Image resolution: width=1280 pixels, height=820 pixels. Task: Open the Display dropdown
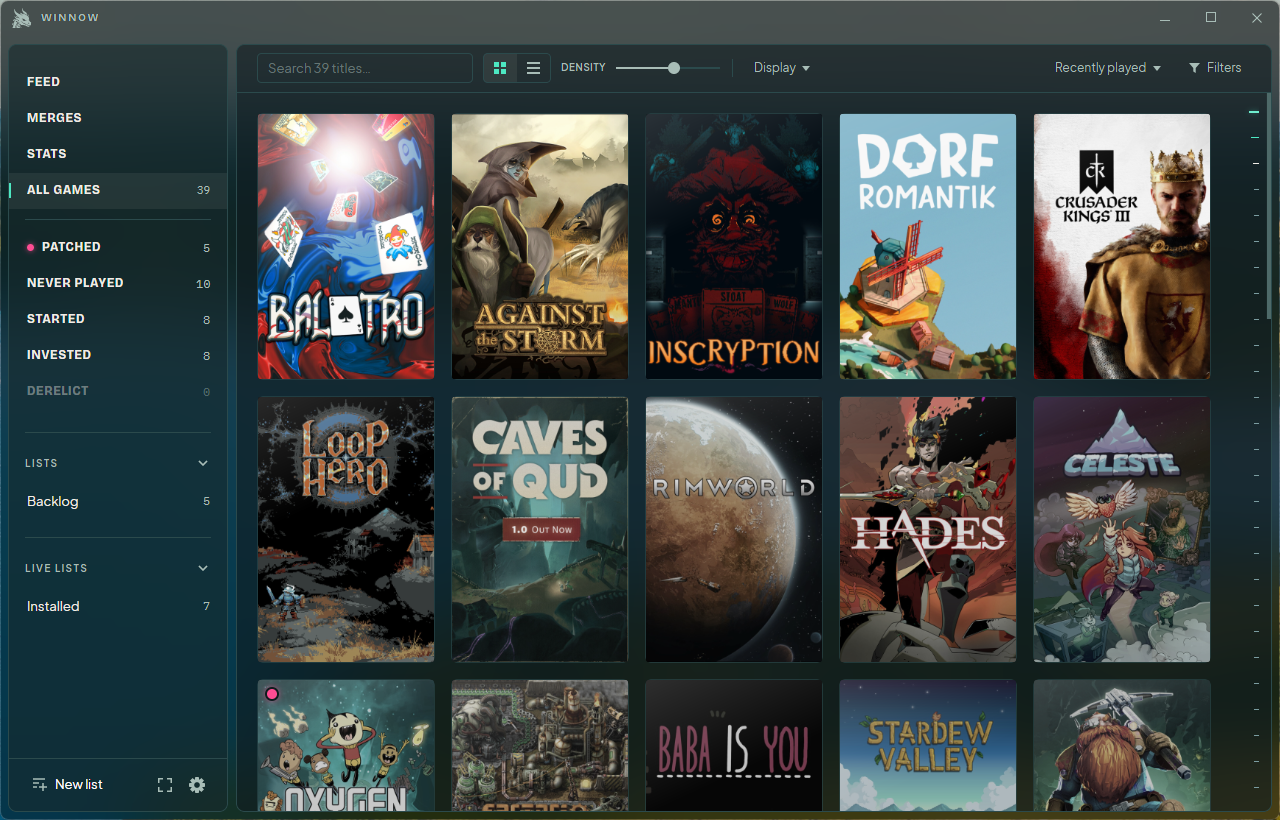pyautogui.click(x=782, y=68)
